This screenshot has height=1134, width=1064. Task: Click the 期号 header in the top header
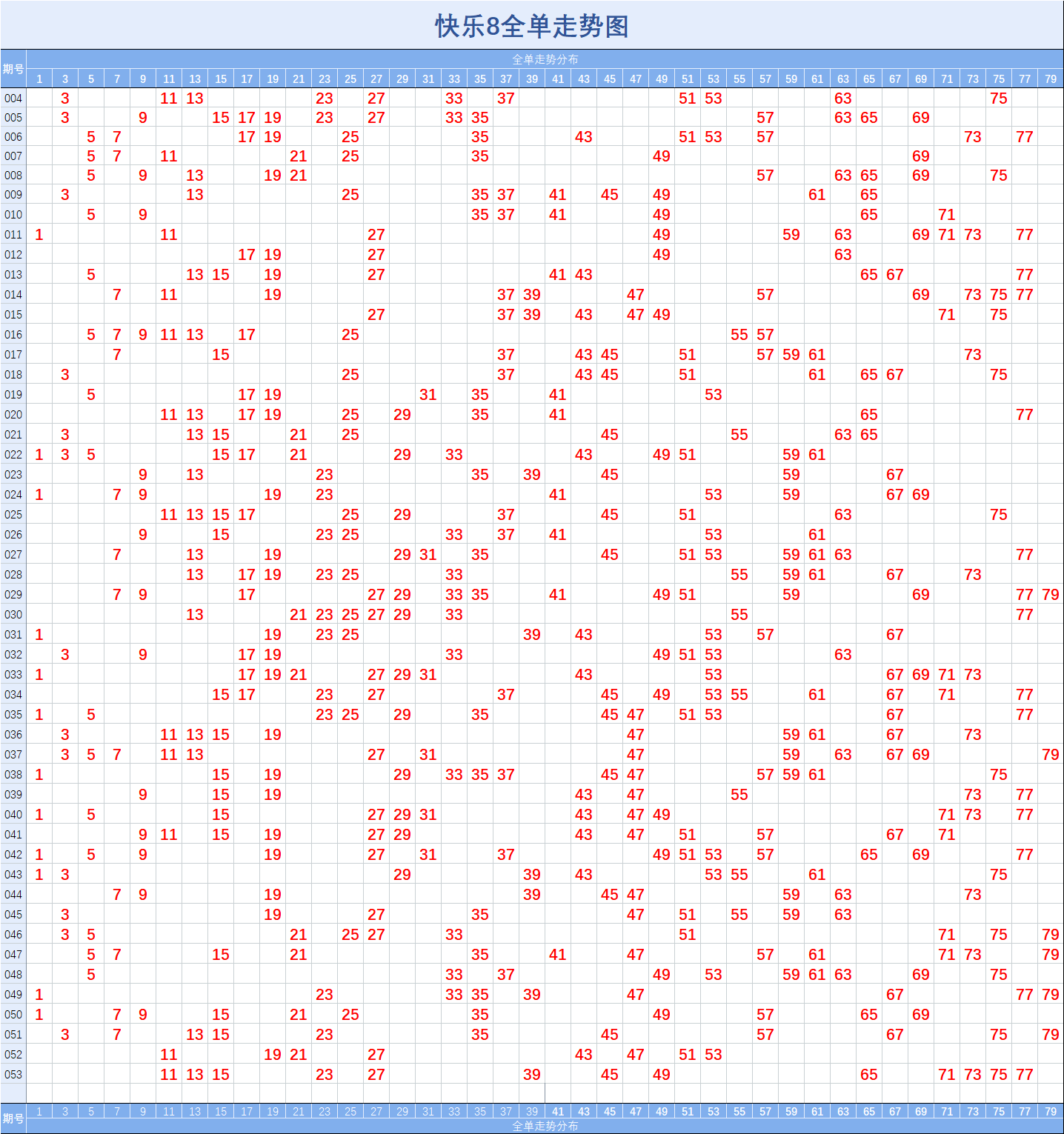coord(13,69)
